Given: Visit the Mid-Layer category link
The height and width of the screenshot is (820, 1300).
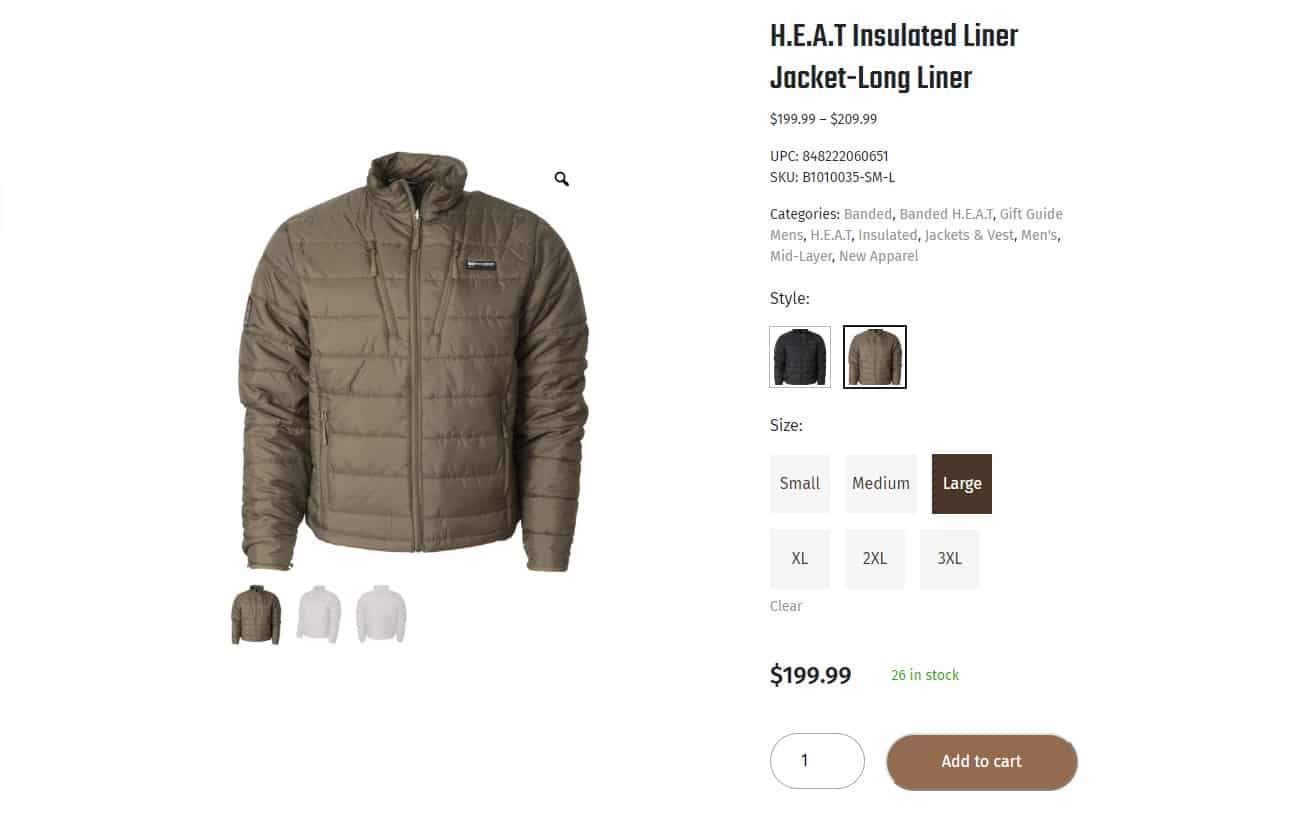Looking at the screenshot, I should pos(800,256).
